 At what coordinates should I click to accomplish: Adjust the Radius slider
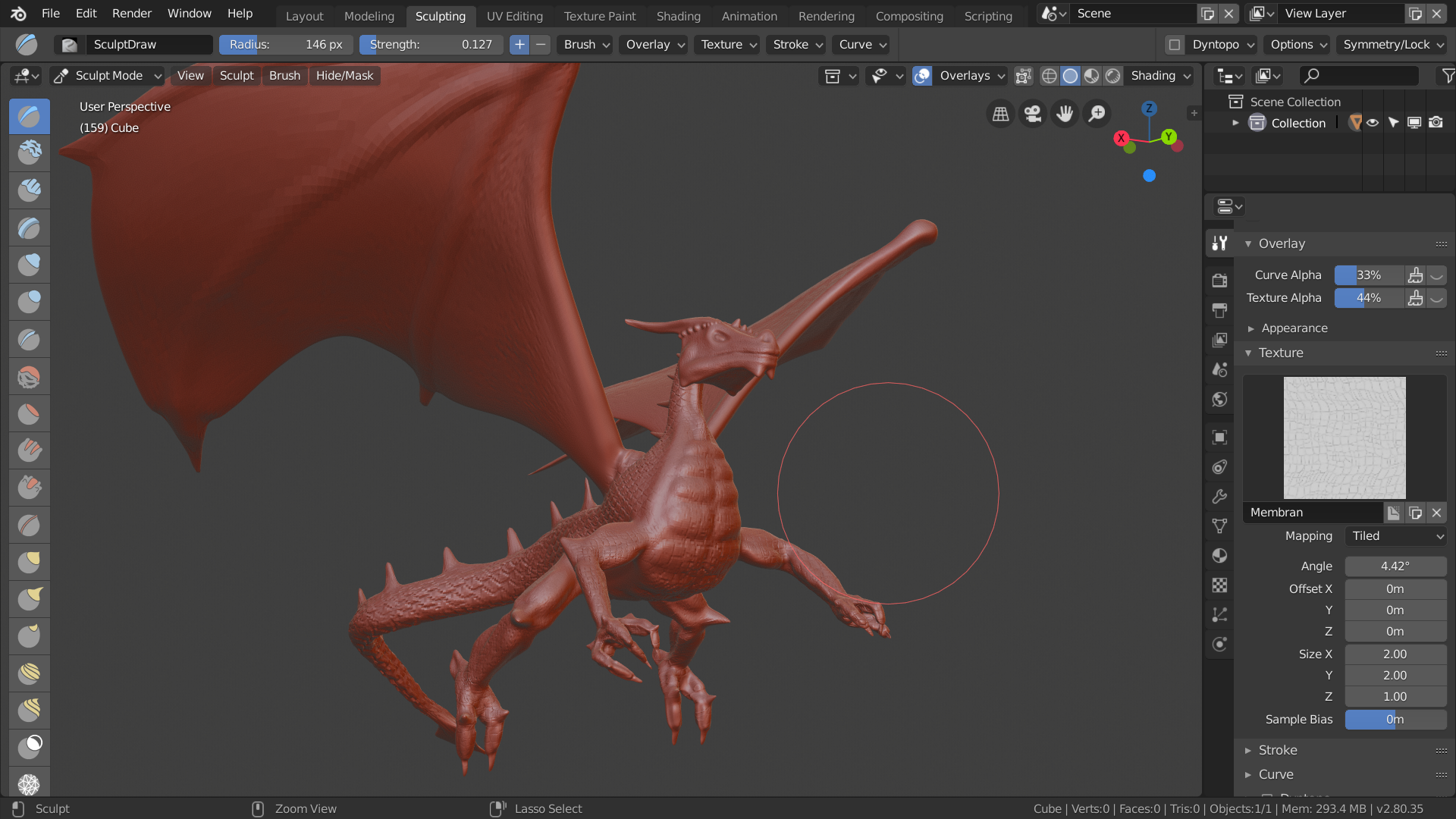[285, 45]
